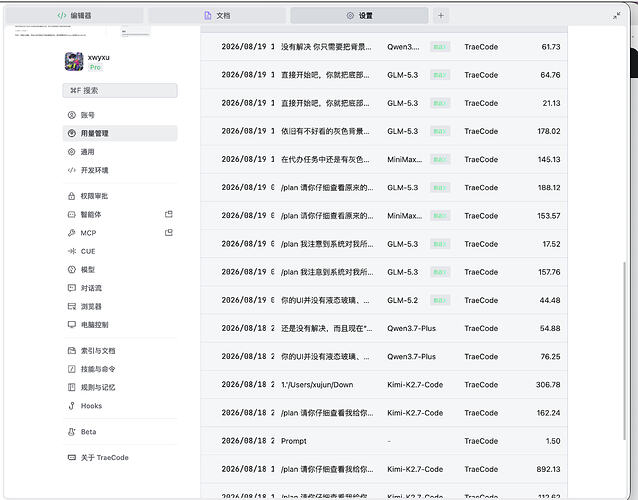Open the 索引与文档 folder icon
This screenshot has width=638, height=500.
[72, 351]
